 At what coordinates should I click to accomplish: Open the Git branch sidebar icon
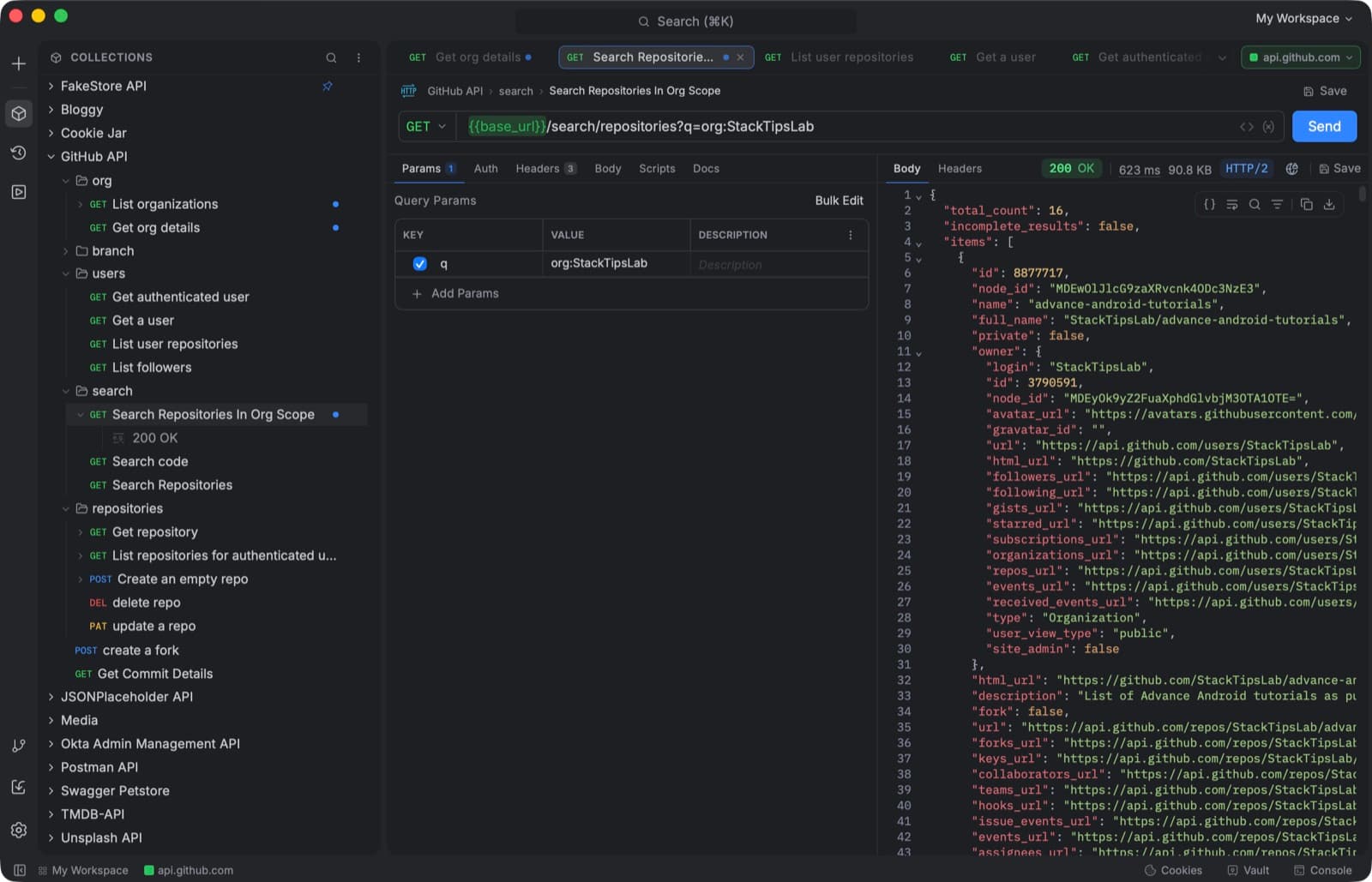coord(19,746)
